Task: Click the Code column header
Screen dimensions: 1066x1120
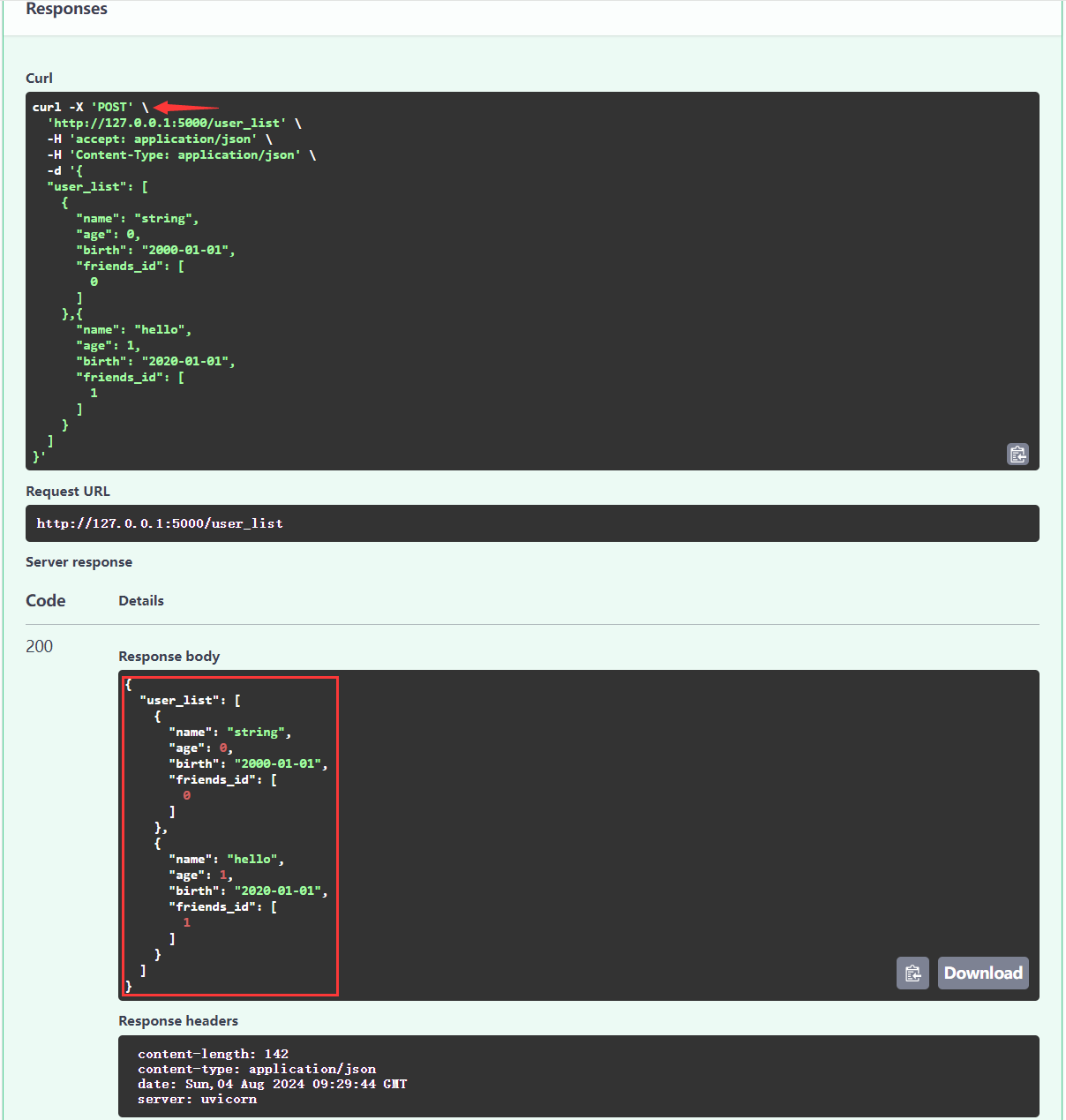Action: tap(46, 600)
